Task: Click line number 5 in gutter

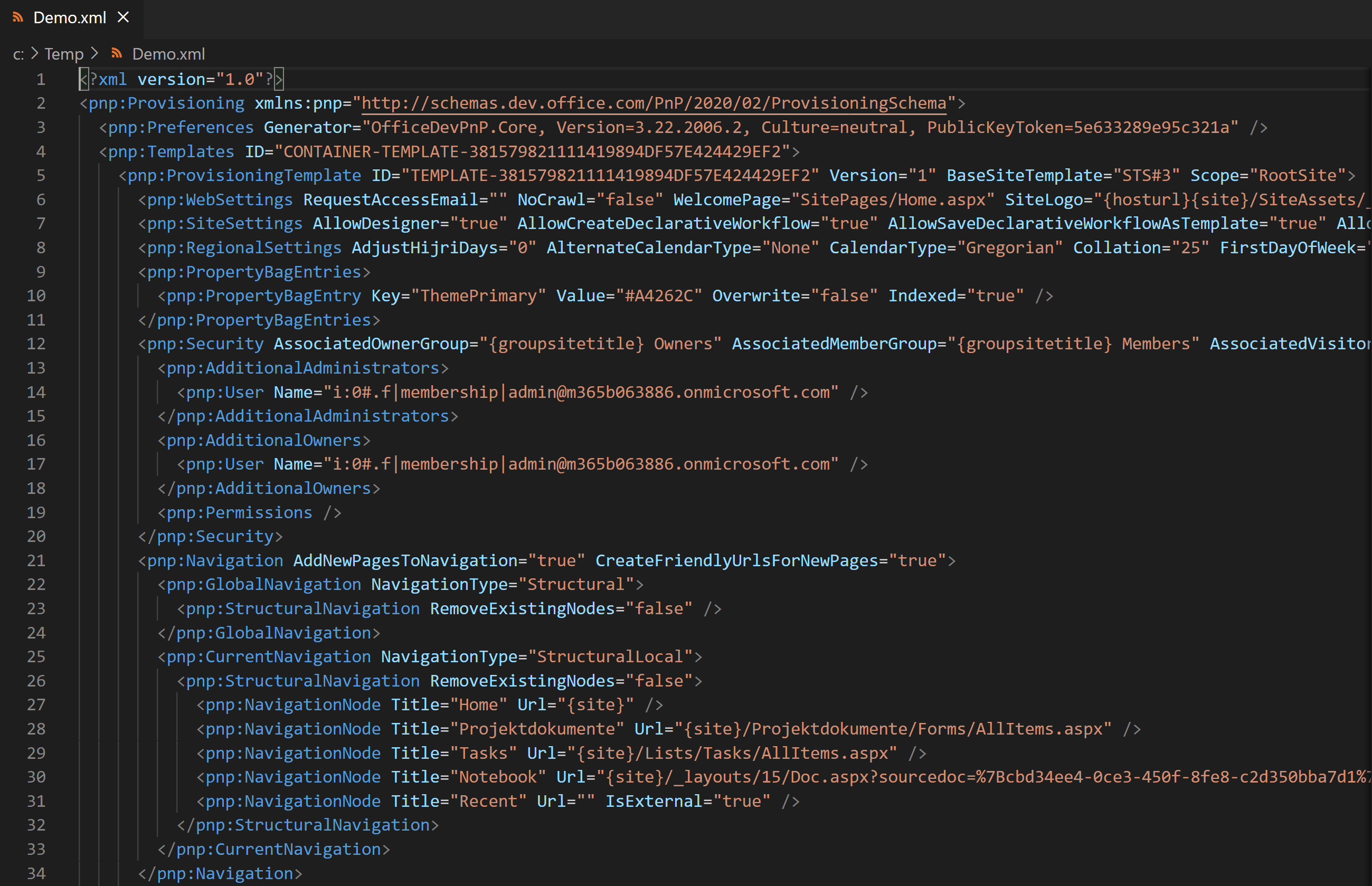Action: coord(40,176)
